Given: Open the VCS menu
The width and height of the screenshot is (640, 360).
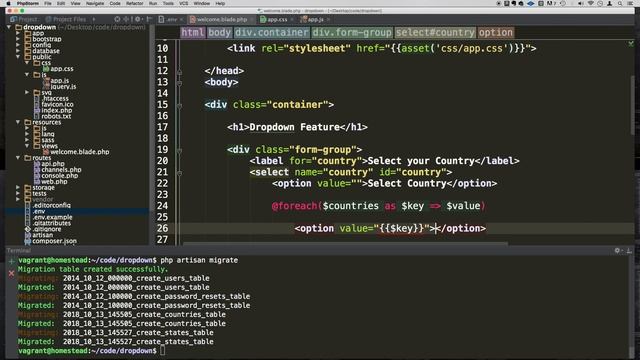Looking at the screenshot, I should 184,4.
